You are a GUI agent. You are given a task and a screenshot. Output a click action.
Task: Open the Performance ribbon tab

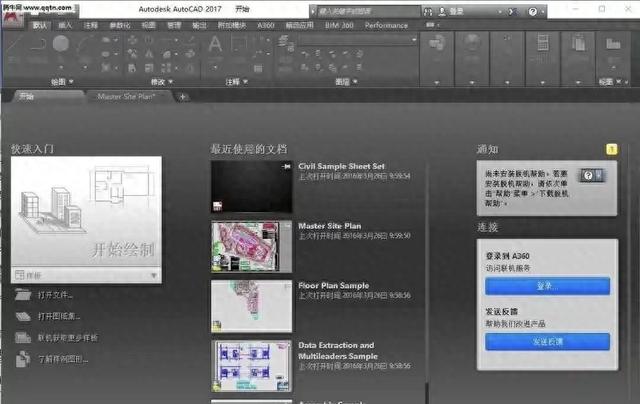click(x=386, y=24)
